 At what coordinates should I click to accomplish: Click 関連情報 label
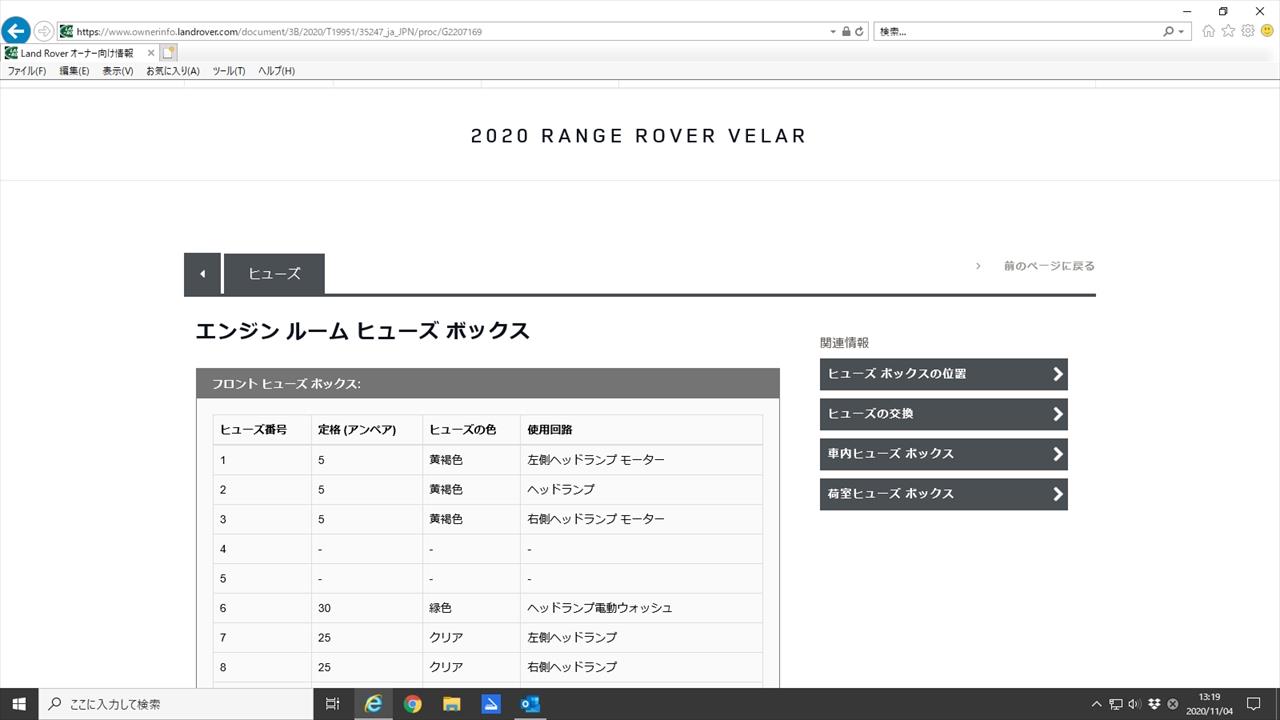coord(844,343)
